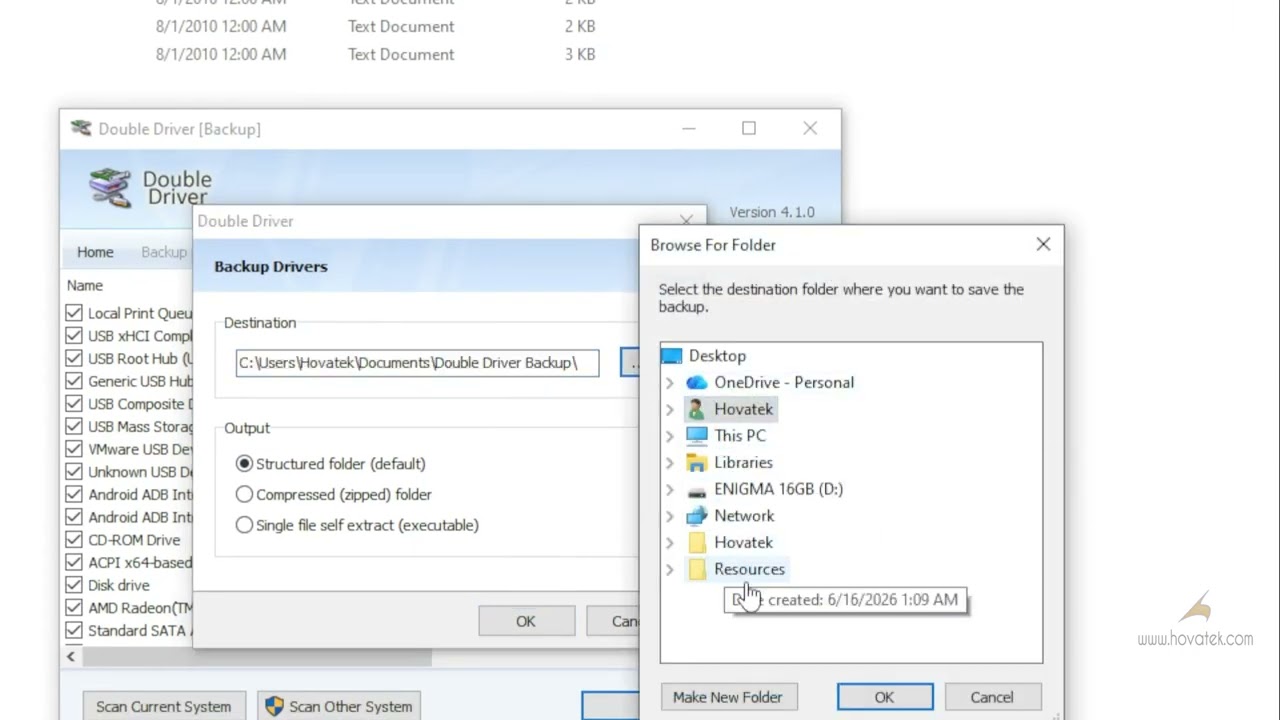Image resolution: width=1280 pixels, height=720 pixels.
Task: Click OK in Browse For Folder dialog
Action: 885,697
